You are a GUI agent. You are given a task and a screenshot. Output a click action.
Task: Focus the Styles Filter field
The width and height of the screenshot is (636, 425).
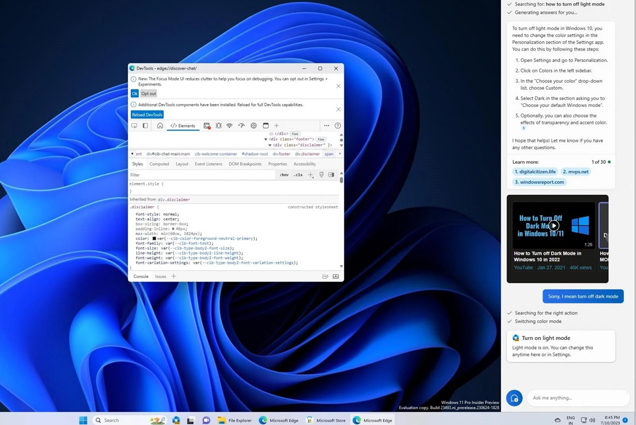[202, 175]
